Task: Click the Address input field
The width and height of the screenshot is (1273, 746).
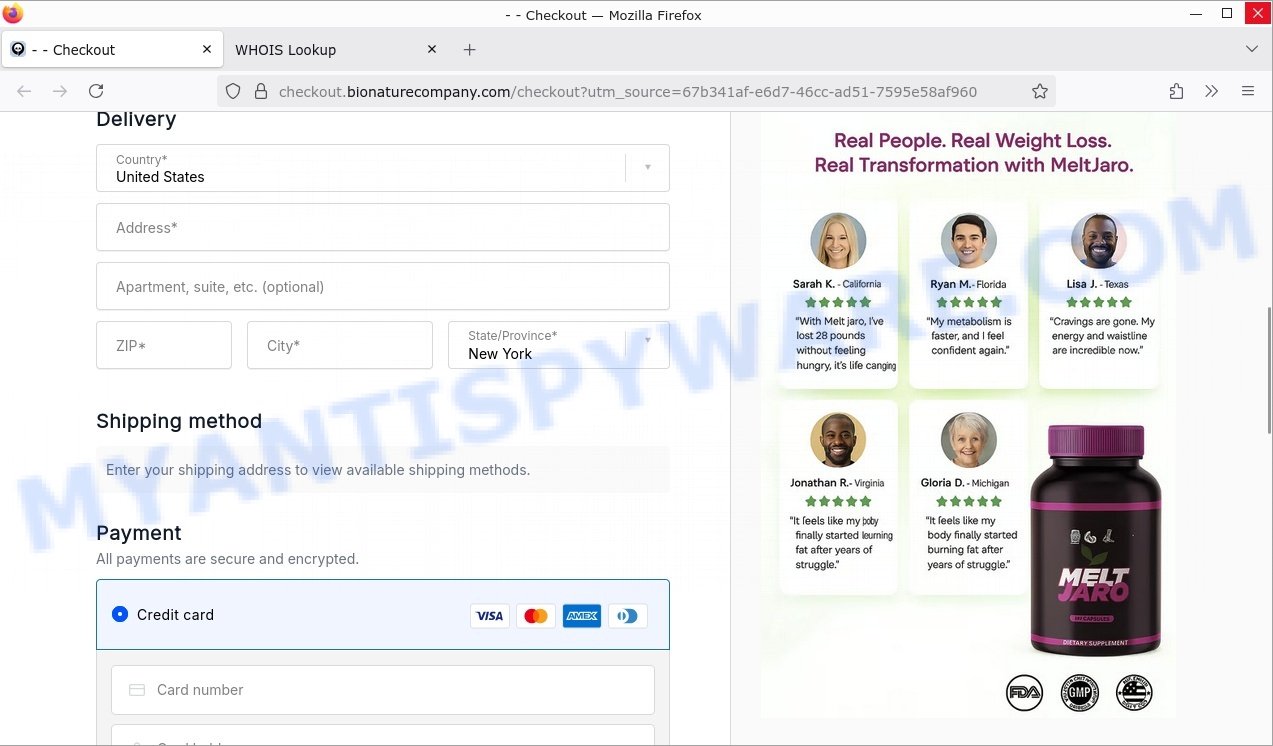Action: coord(382,228)
